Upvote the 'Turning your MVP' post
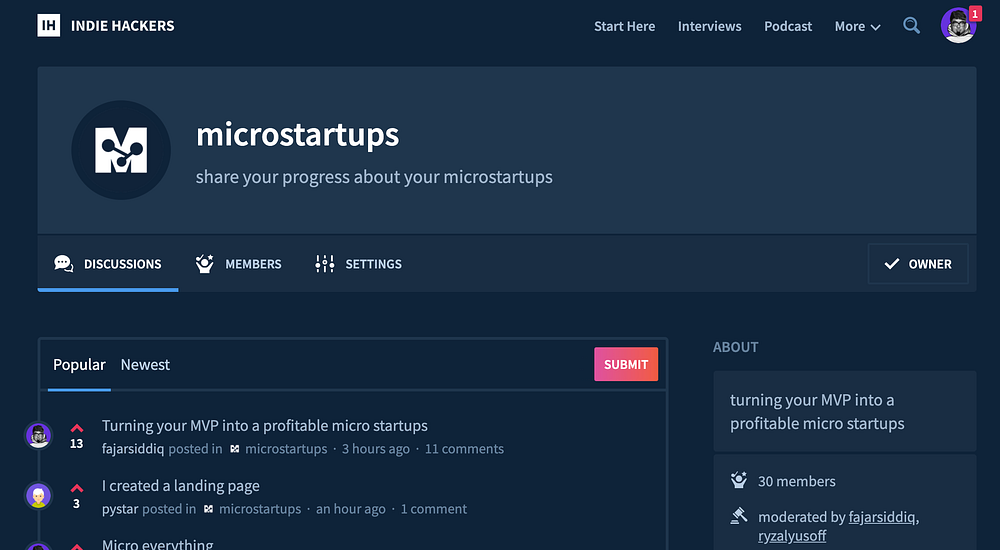This screenshot has width=1000, height=550. pyautogui.click(x=77, y=428)
